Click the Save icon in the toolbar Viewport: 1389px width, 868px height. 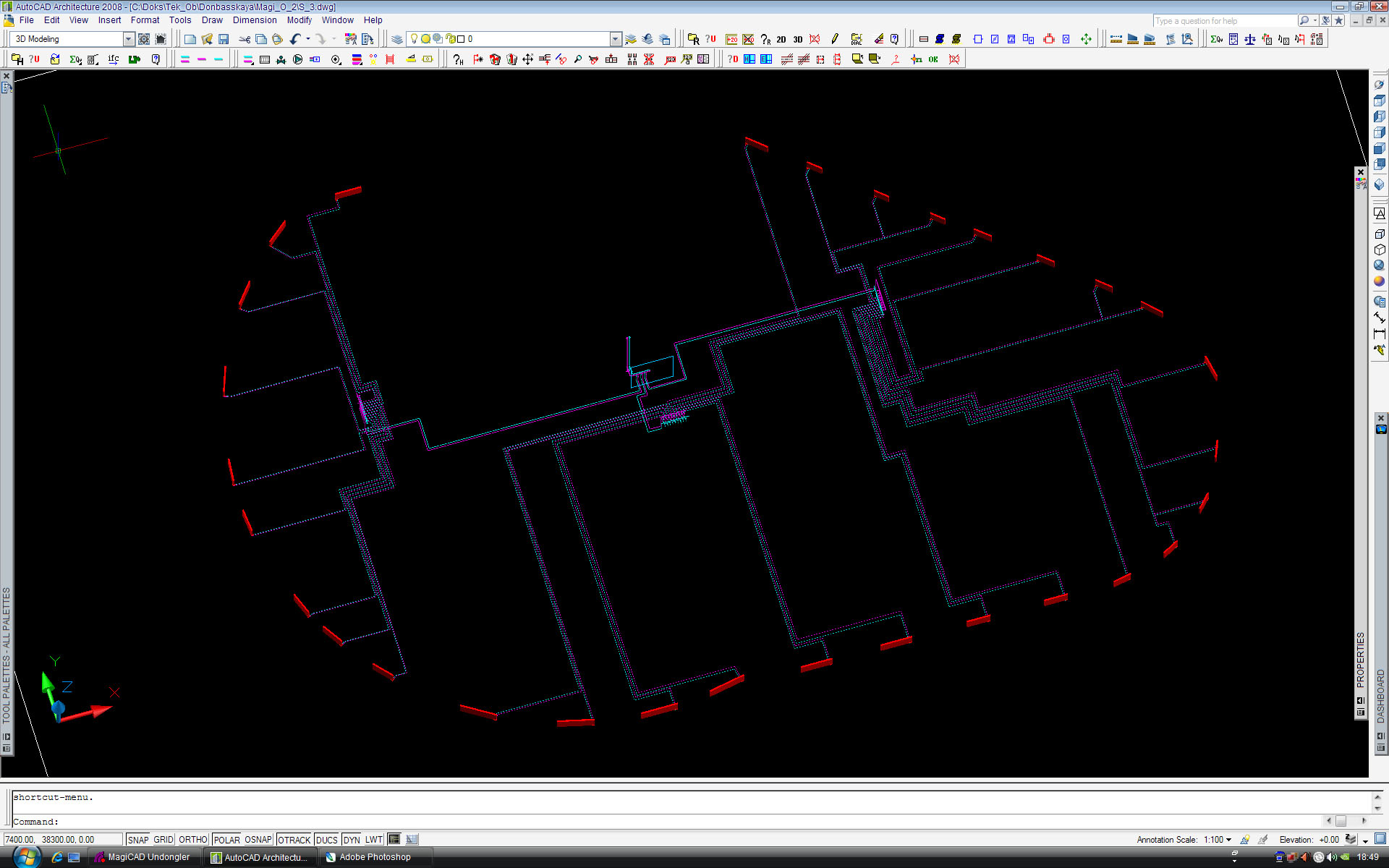click(x=224, y=39)
